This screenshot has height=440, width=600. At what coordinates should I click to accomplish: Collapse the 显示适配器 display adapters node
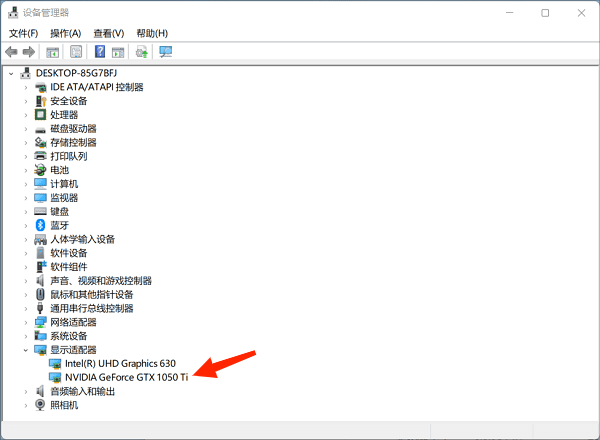26,350
